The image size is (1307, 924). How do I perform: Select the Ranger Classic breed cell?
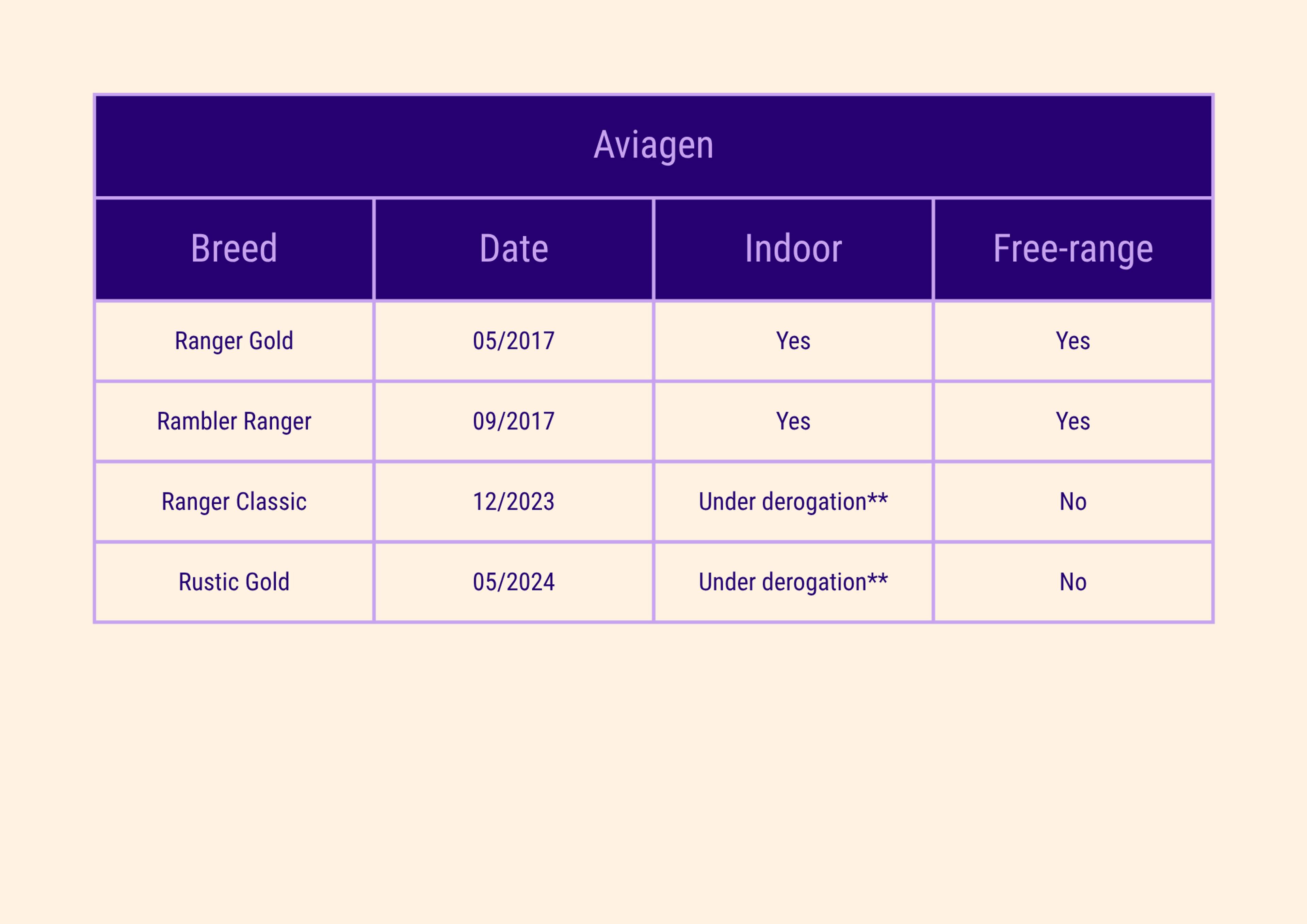(234, 502)
